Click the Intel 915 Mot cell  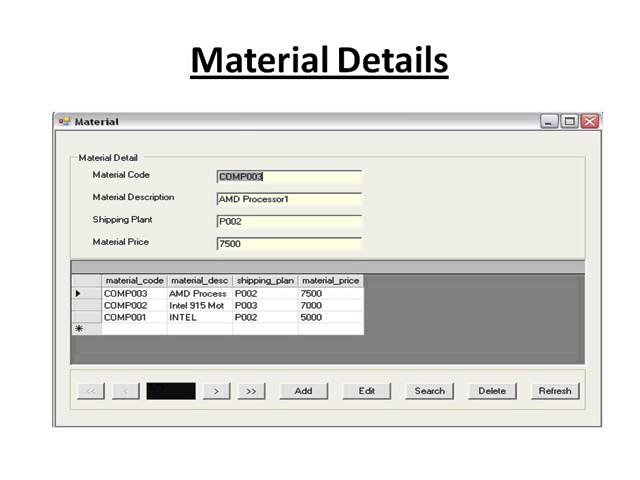[x=200, y=305]
